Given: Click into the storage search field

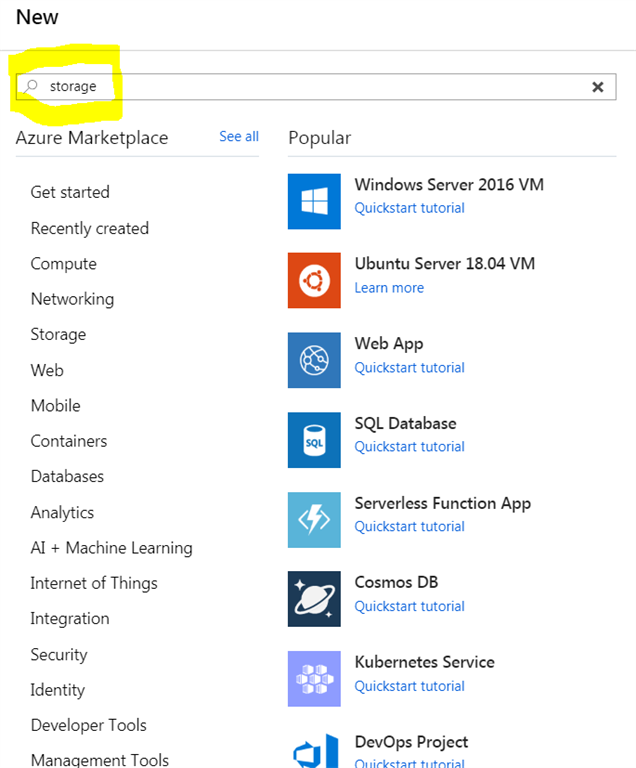Looking at the screenshot, I should tap(316, 87).
